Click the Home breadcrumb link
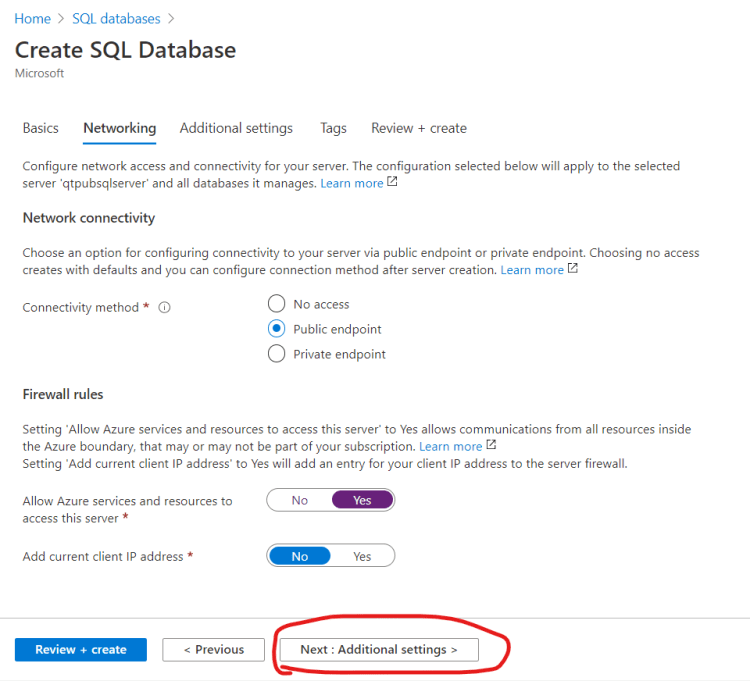The image size is (750, 681). pos(32,19)
